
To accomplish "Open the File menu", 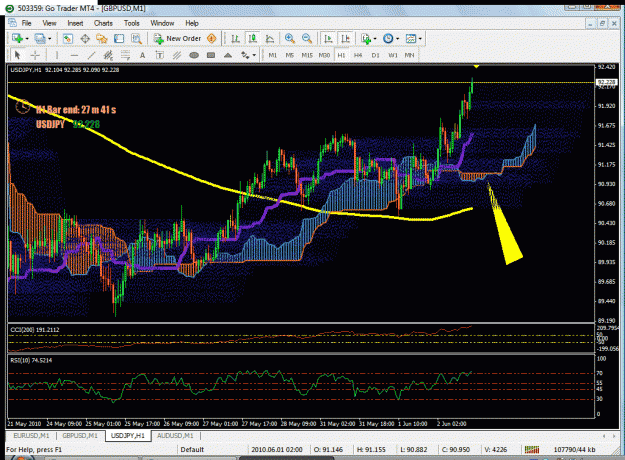I will click(x=26, y=23).
